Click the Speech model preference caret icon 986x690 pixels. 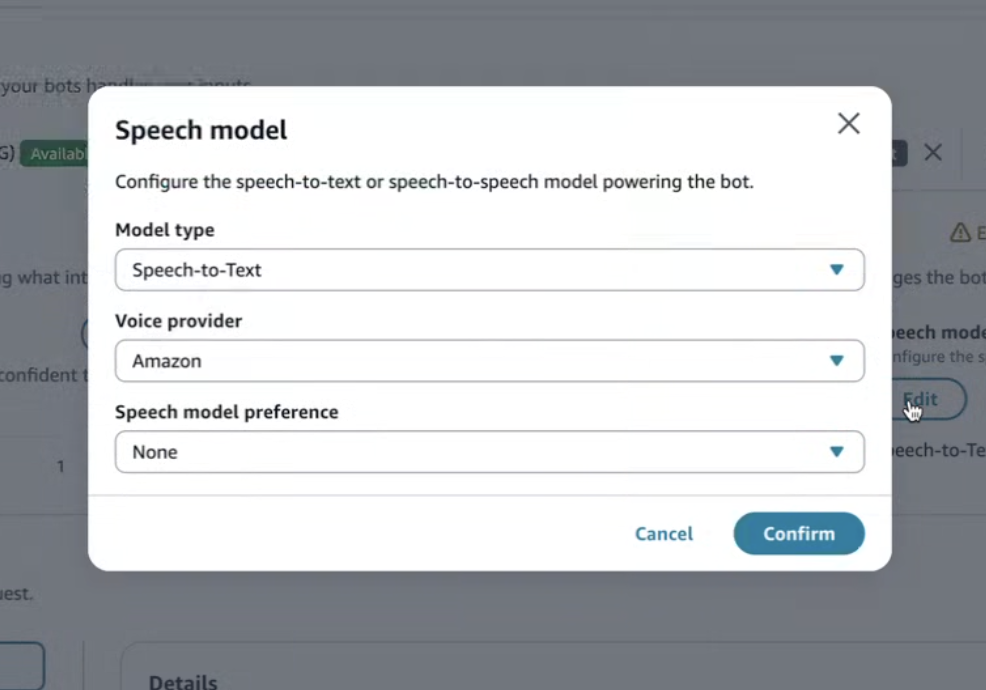(x=838, y=452)
